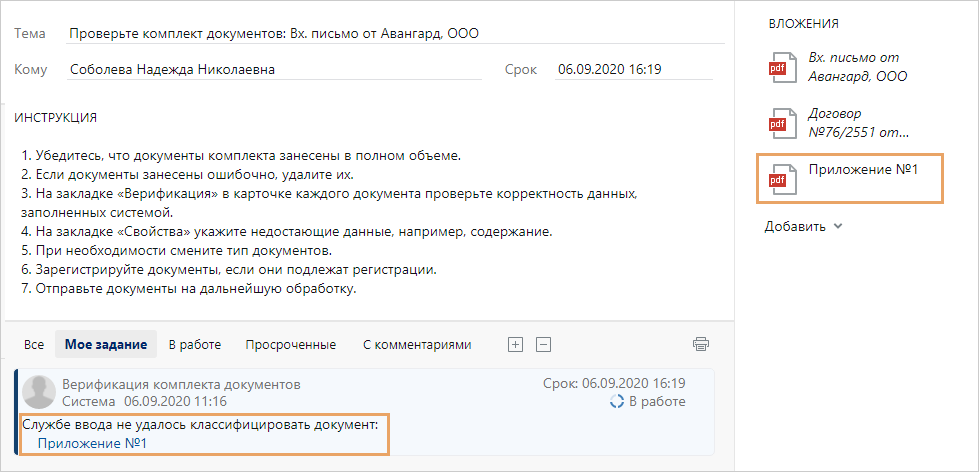Open the В работе tab
Image resolution: width=979 pixels, height=472 pixels.
click(194, 345)
